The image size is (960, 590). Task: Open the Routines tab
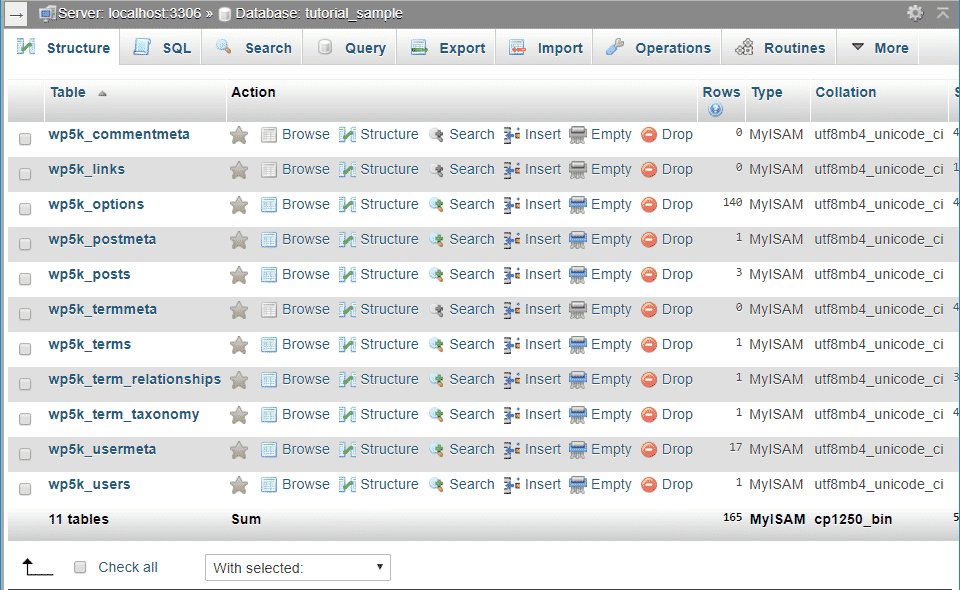(779, 48)
